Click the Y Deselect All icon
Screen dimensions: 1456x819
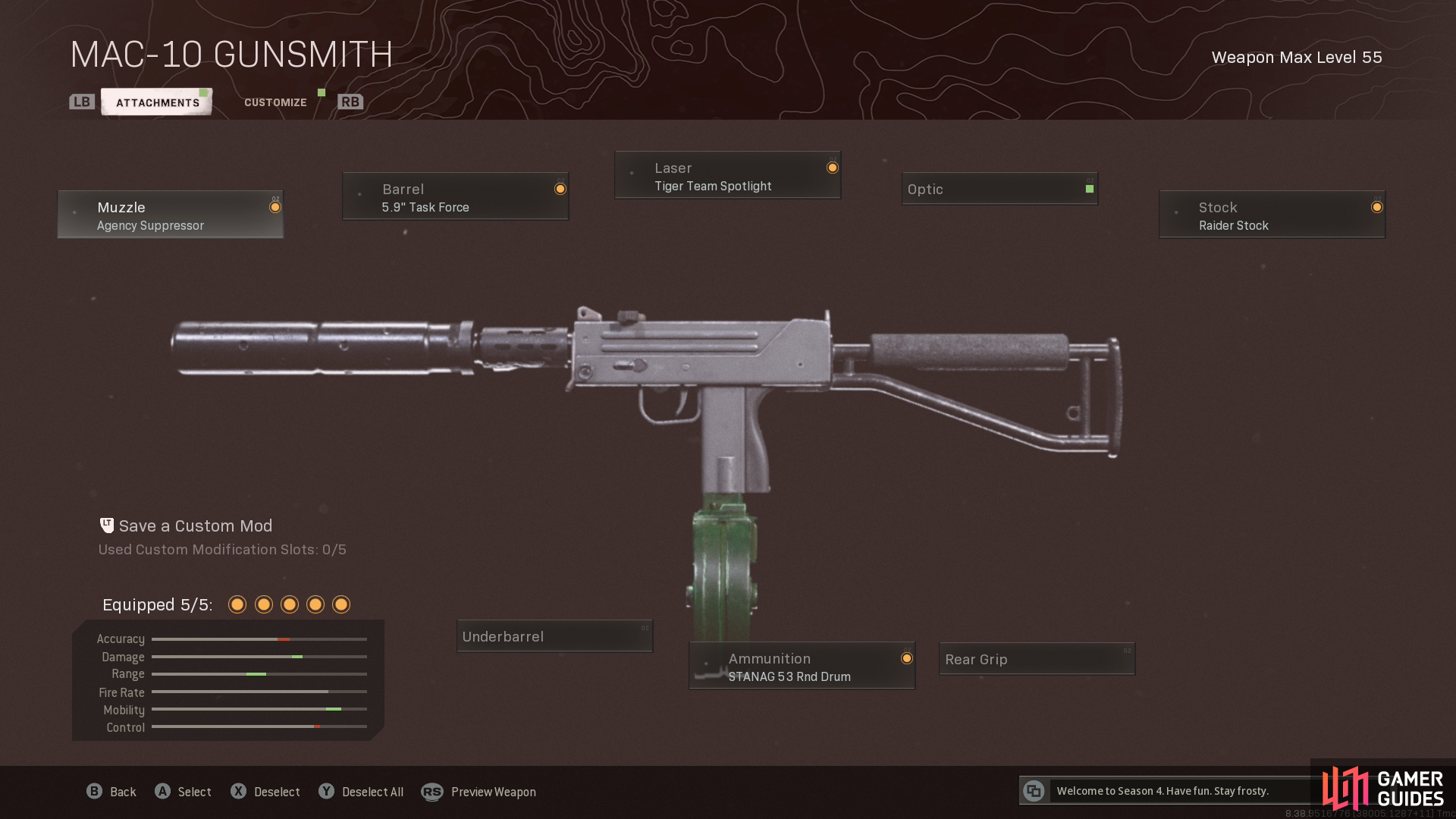tap(326, 791)
